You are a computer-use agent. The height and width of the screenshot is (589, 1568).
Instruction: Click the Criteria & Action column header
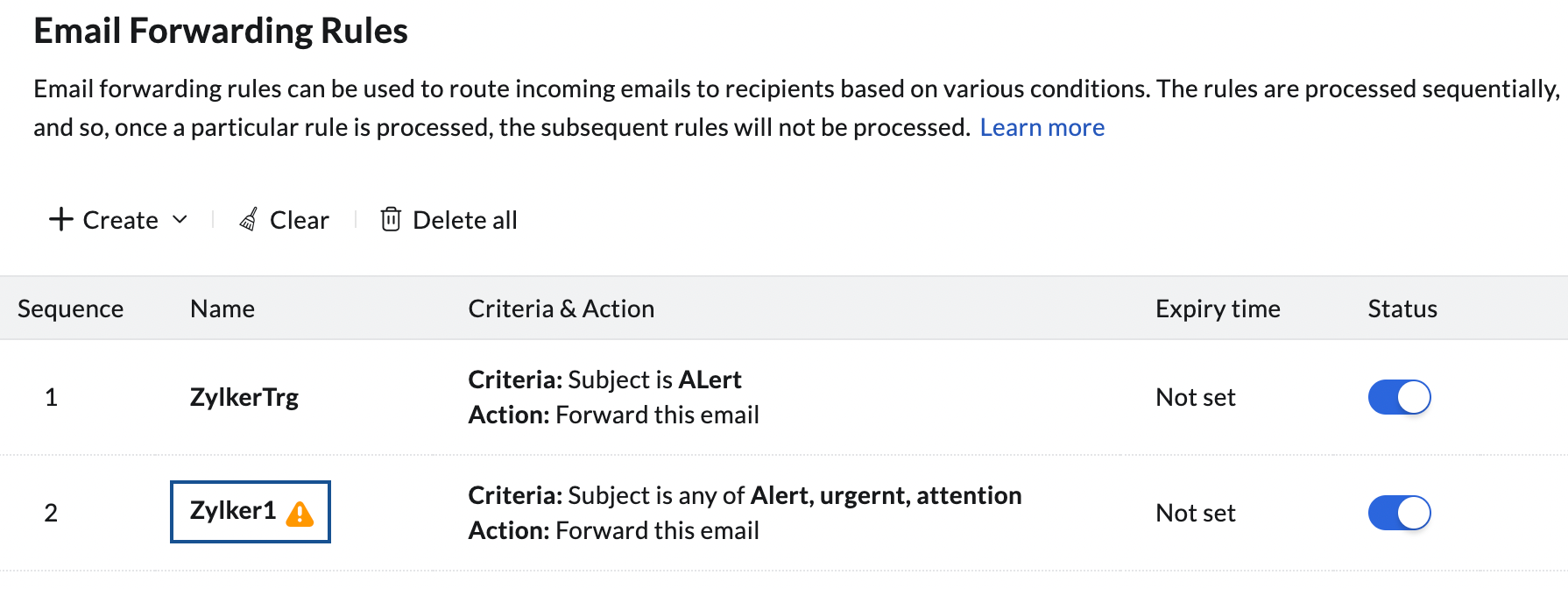[562, 309]
